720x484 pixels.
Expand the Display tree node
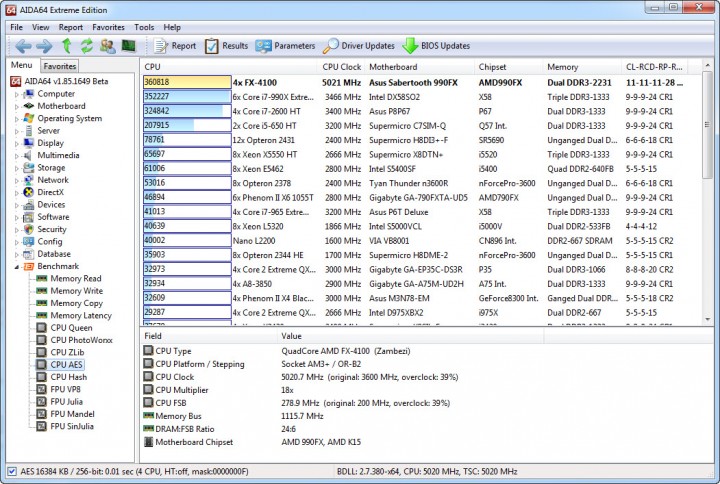tap(17, 143)
